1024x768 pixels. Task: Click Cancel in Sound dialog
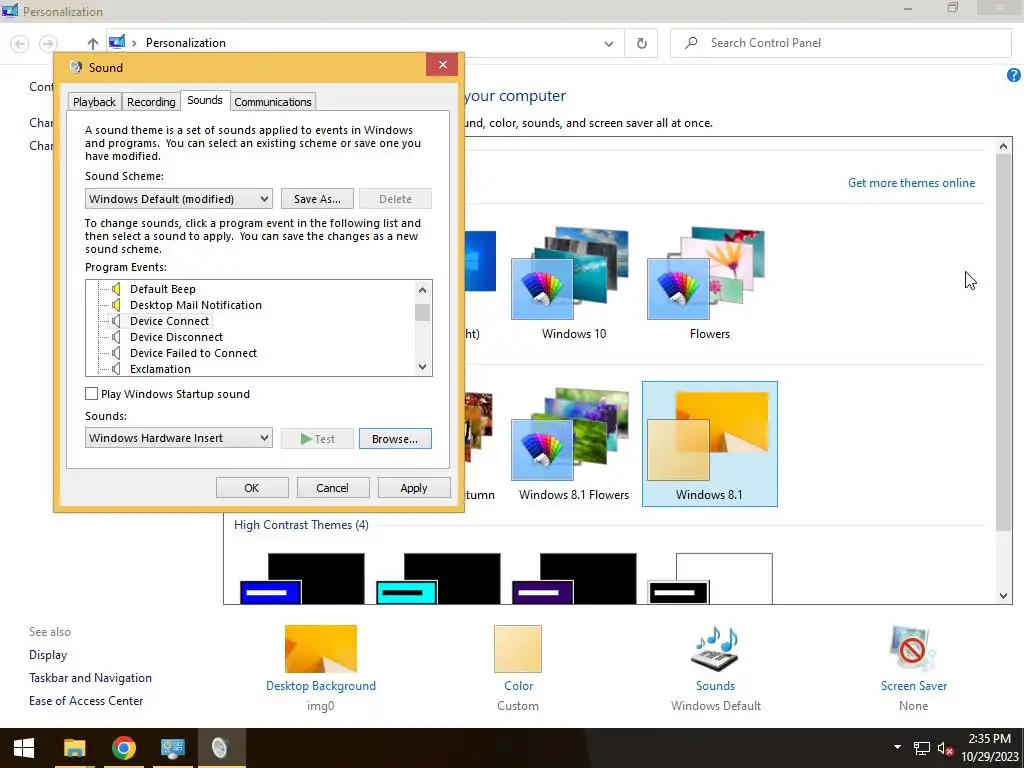pos(332,488)
